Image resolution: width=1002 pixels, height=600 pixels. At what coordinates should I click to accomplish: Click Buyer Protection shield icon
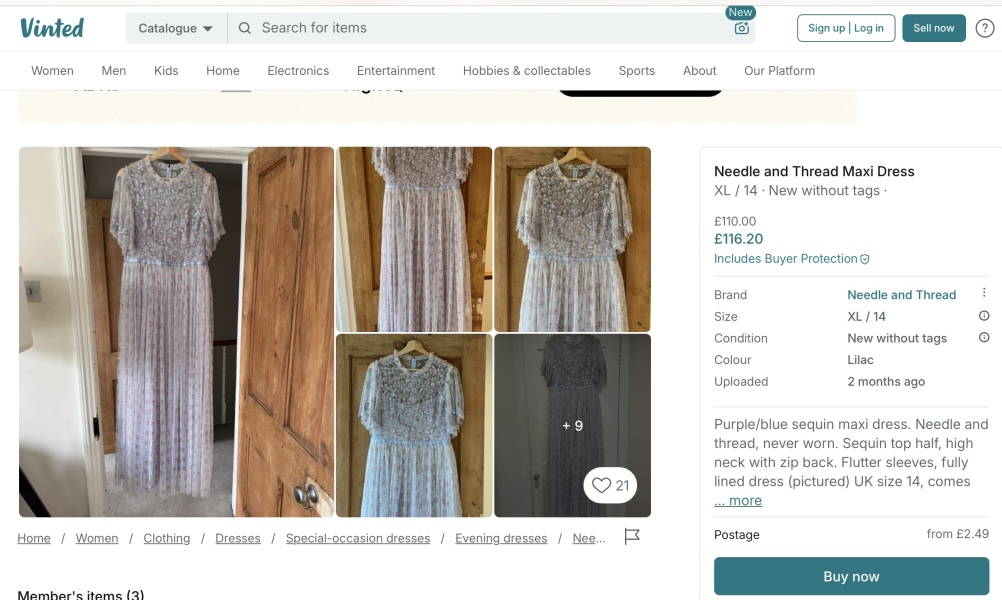[865, 259]
